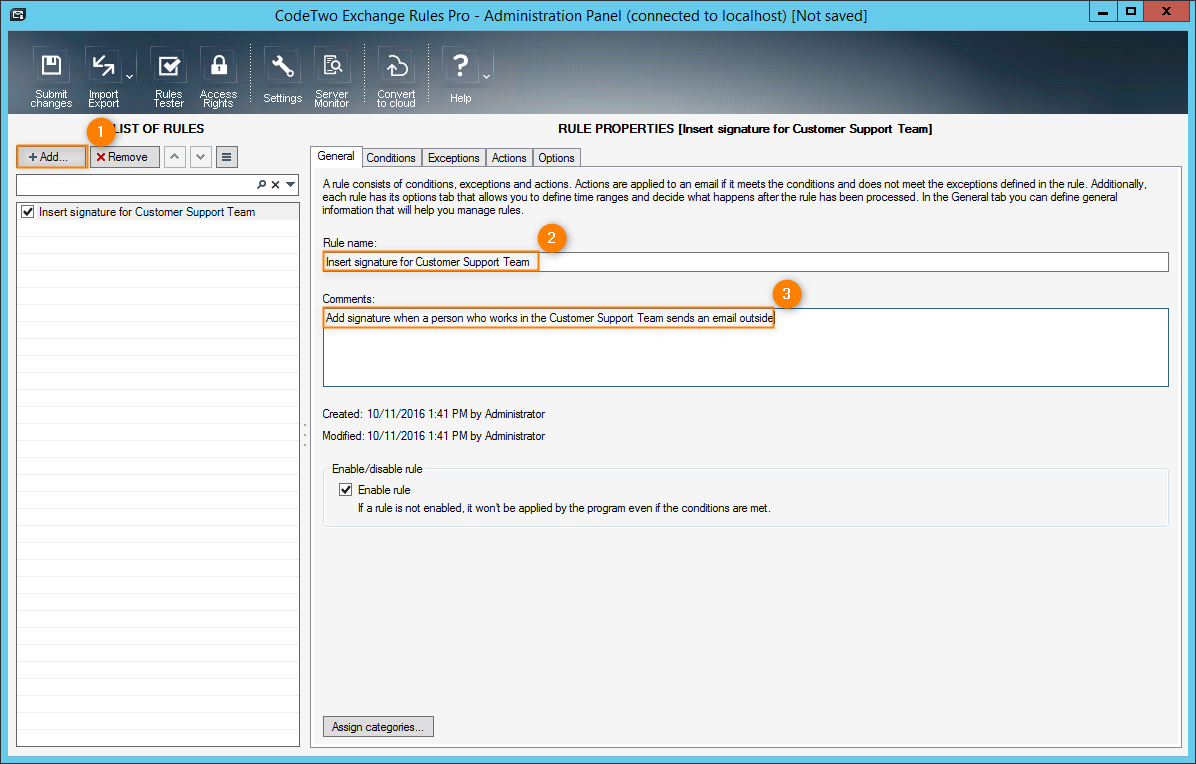1196x764 pixels.
Task: Switch to the Conditions tab
Action: pyautogui.click(x=391, y=158)
